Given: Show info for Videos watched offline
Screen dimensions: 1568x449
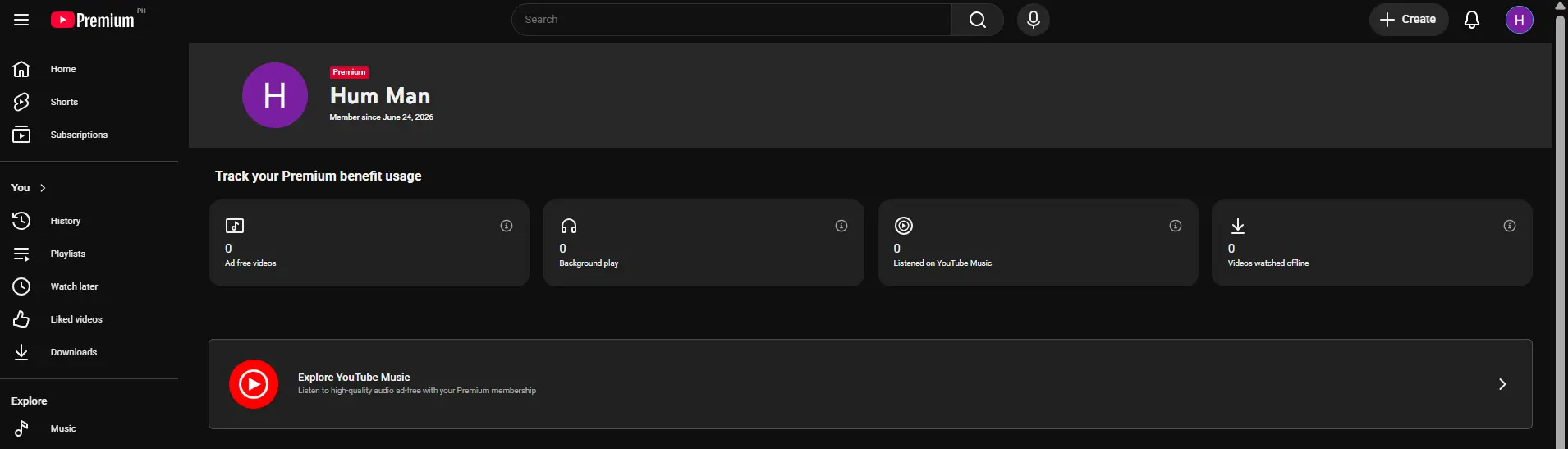Looking at the screenshot, I should pyautogui.click(x=1510, y=226).
